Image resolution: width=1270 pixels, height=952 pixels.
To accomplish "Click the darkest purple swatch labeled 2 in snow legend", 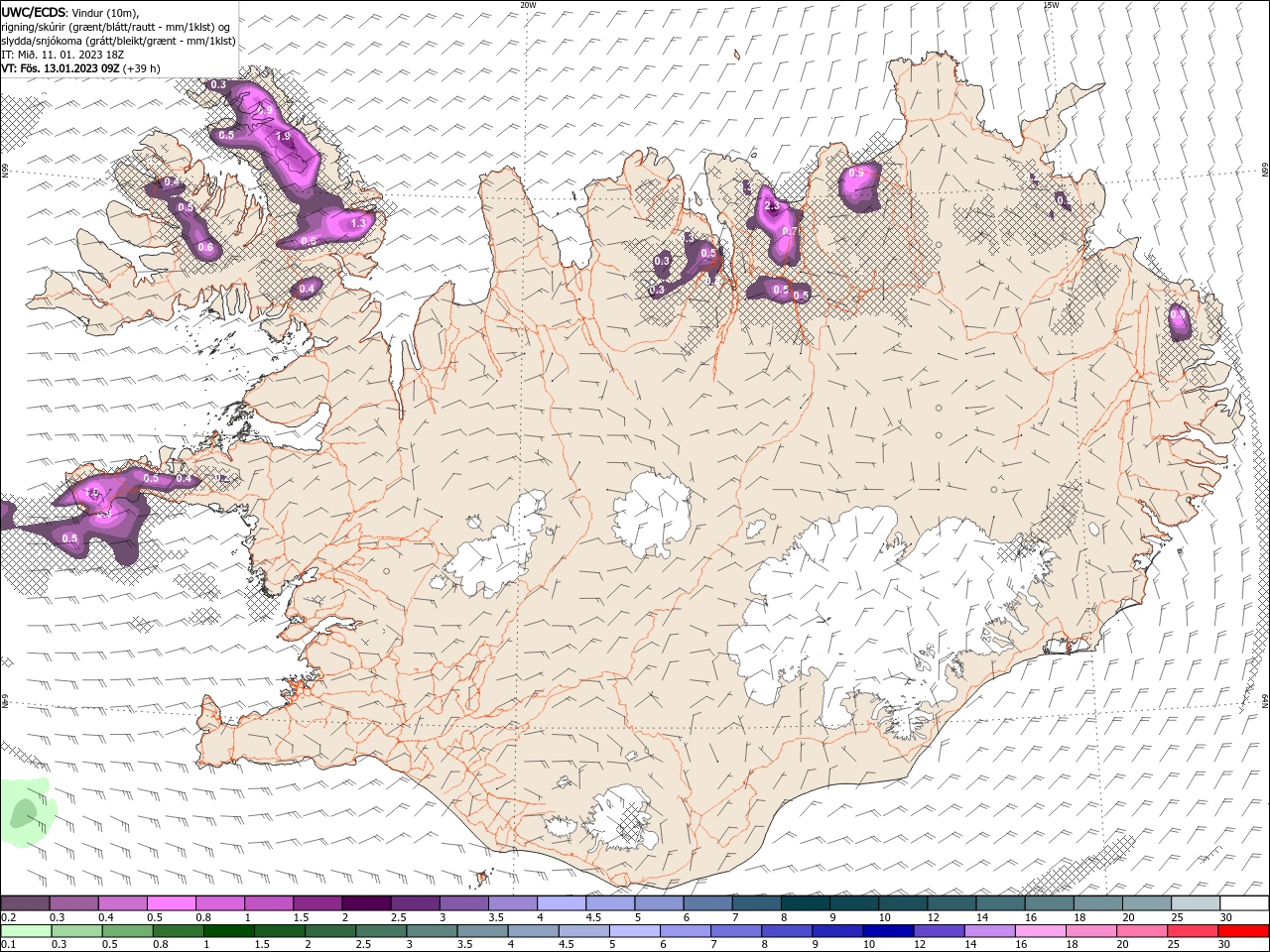I will tap(365, 903).
